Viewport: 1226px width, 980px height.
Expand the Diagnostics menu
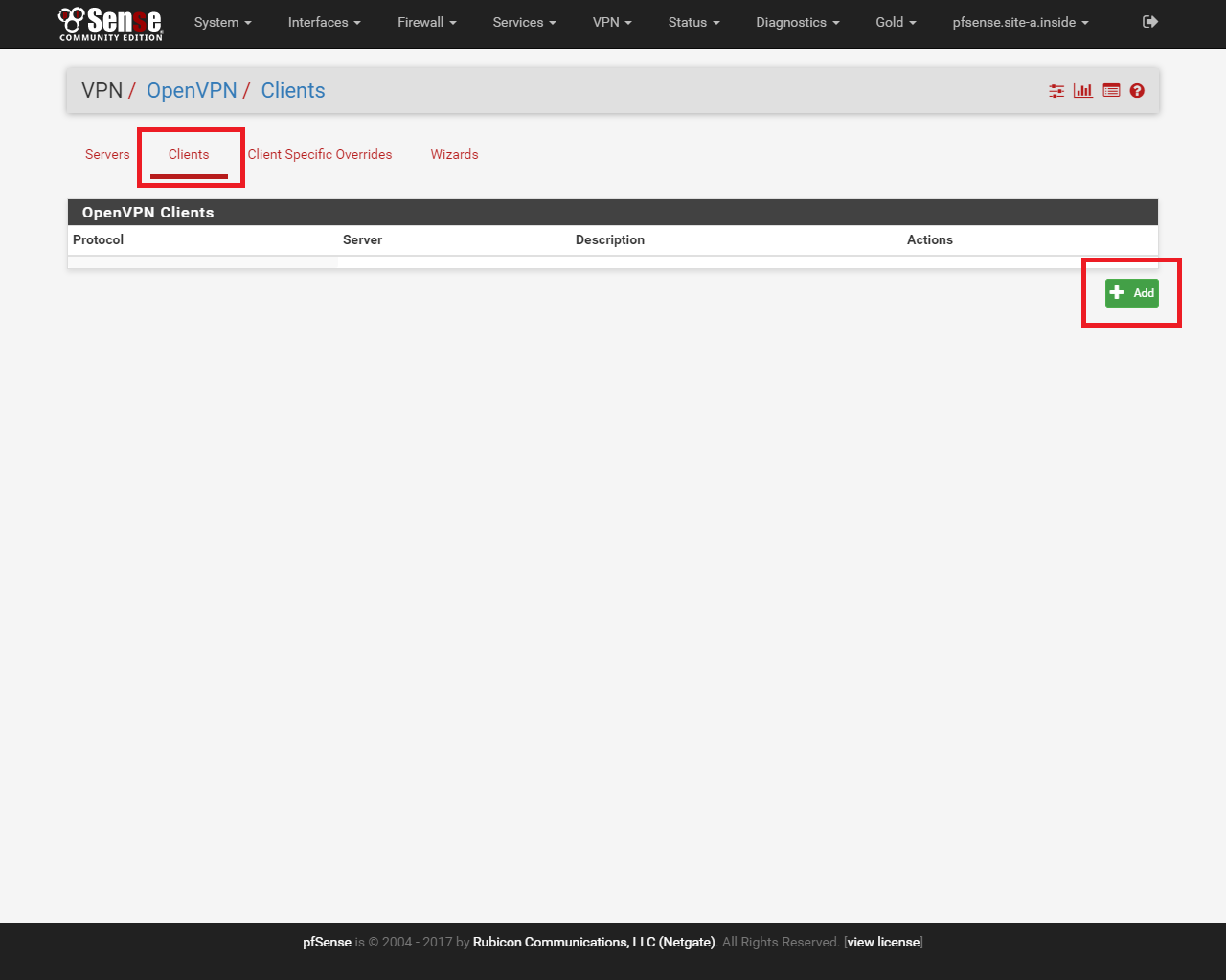(797, 22)
